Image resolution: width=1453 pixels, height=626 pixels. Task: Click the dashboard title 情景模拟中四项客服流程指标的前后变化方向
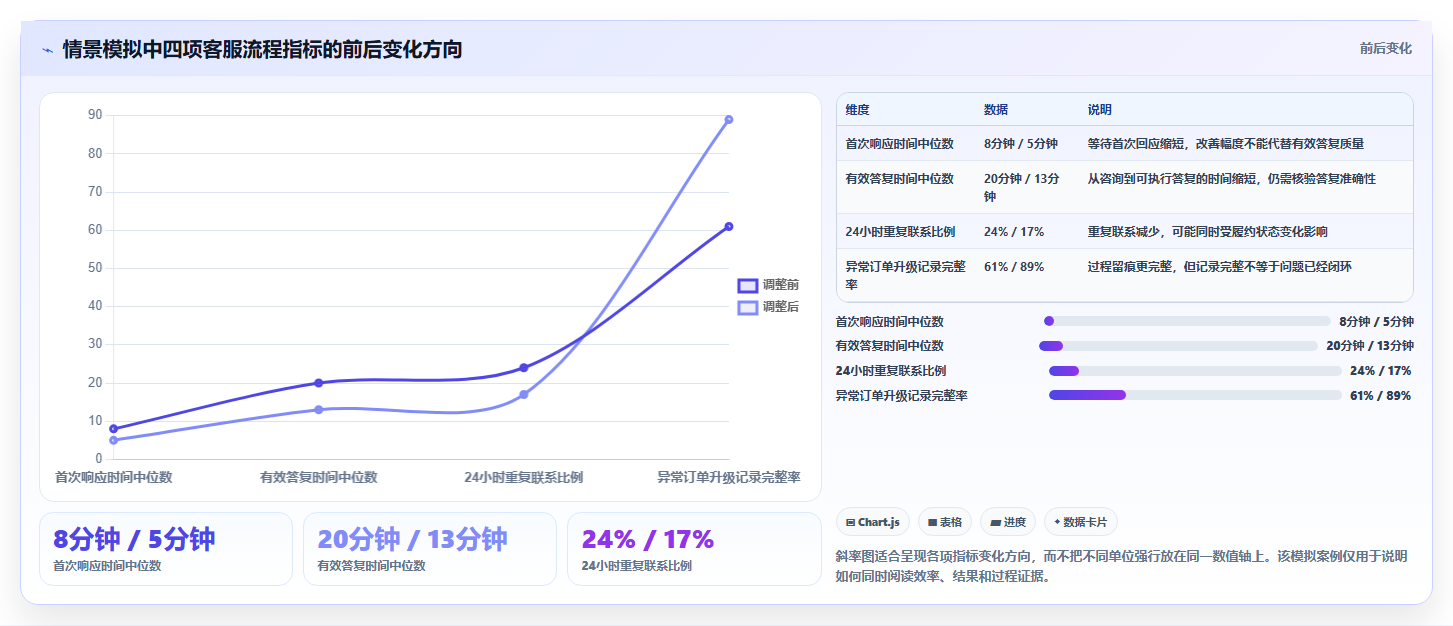pyautogui.click(x=262, y=50)
